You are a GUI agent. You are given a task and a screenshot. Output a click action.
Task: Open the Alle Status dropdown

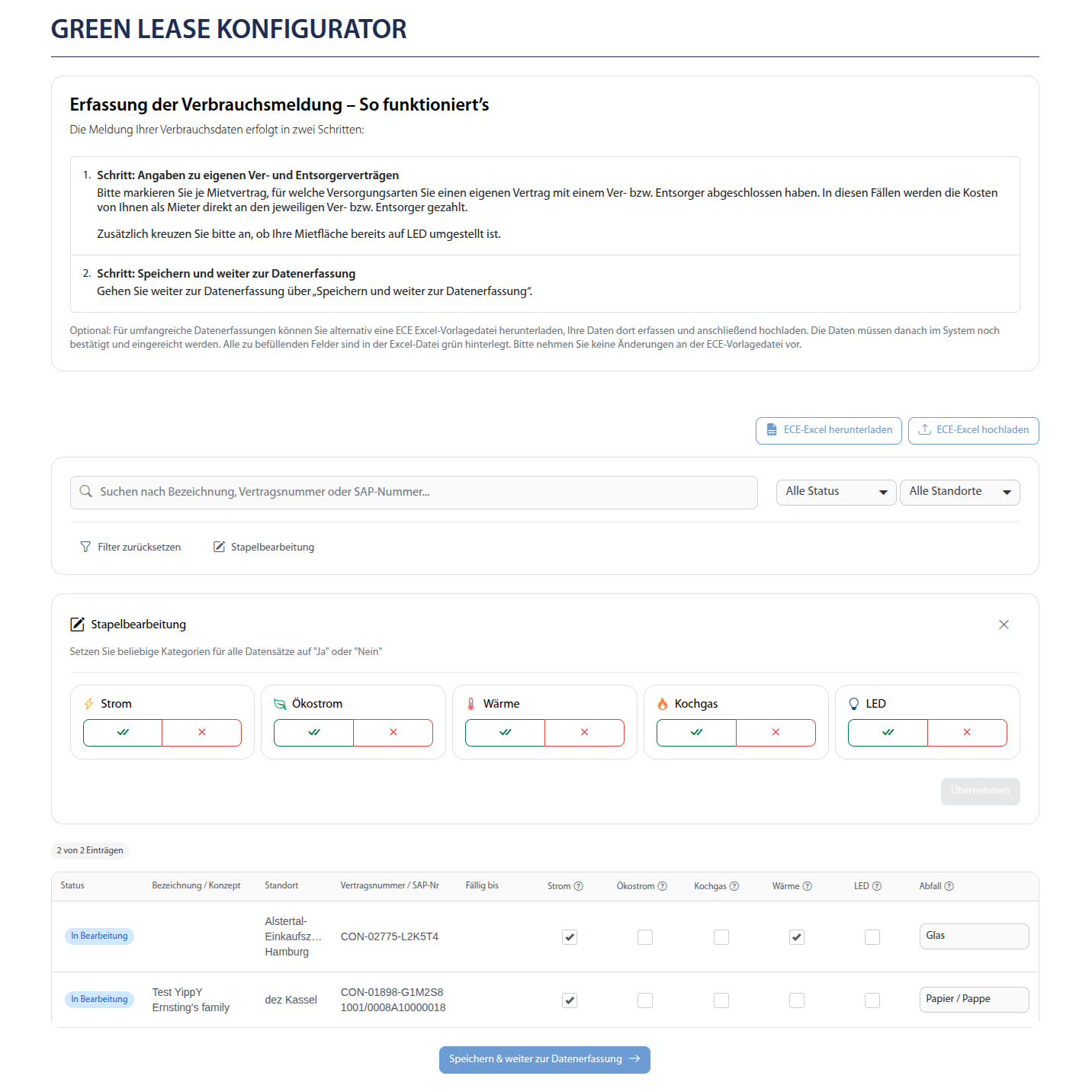click(x=835, y=492)
